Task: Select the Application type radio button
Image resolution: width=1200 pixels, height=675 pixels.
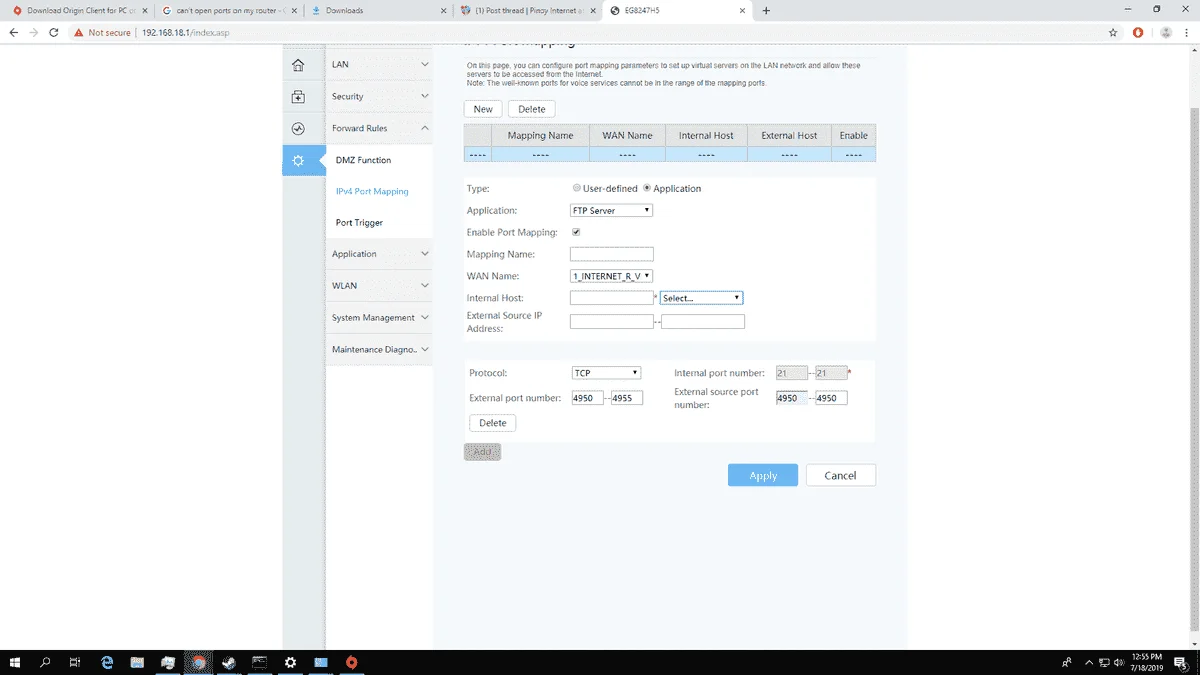Action: 647,188
